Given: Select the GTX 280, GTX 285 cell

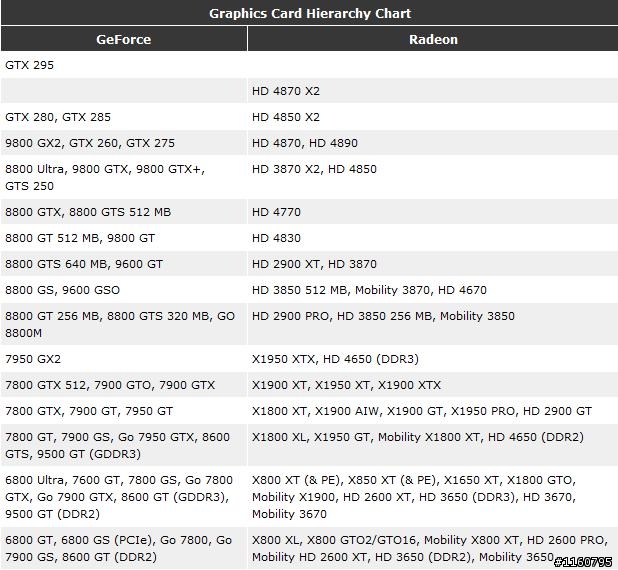Looking at the screenshot, I should [x=124, y=117].
